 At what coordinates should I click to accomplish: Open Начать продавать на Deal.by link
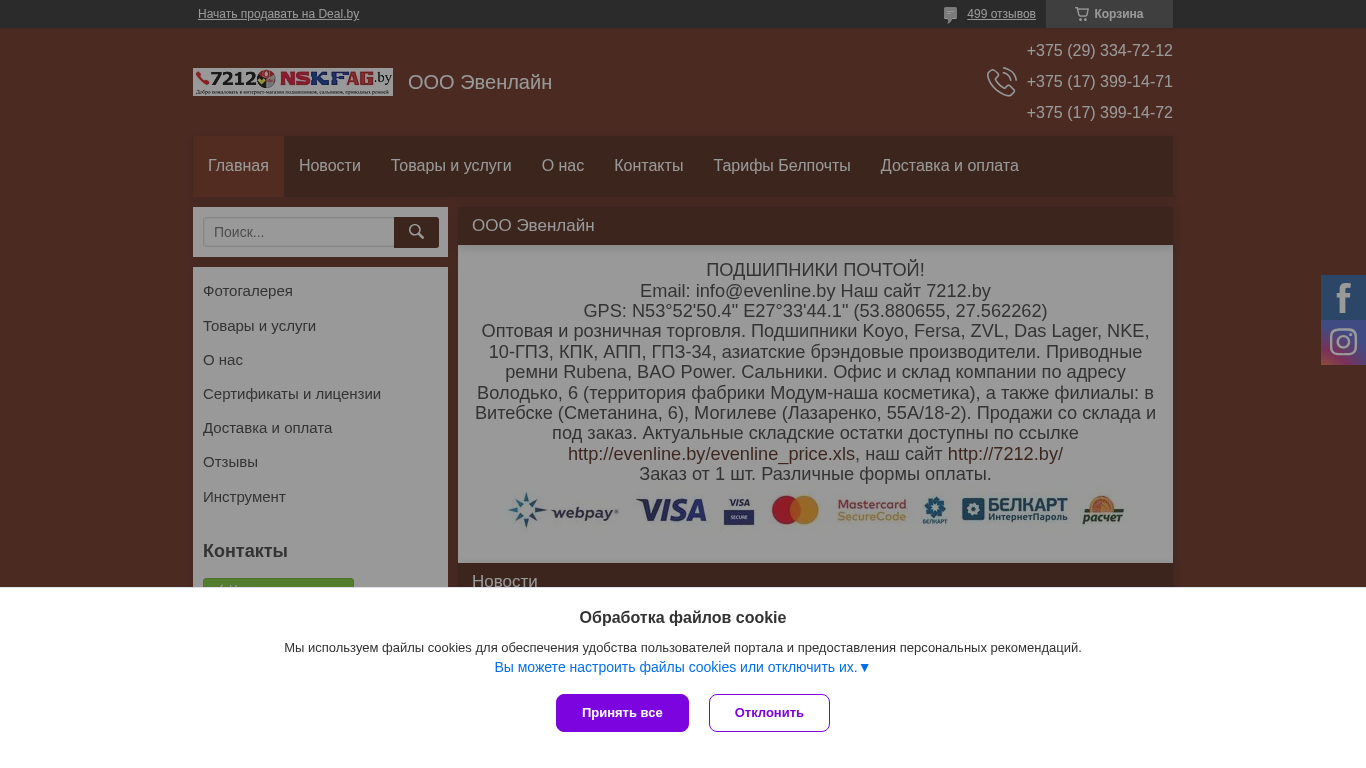pos(278,14)
